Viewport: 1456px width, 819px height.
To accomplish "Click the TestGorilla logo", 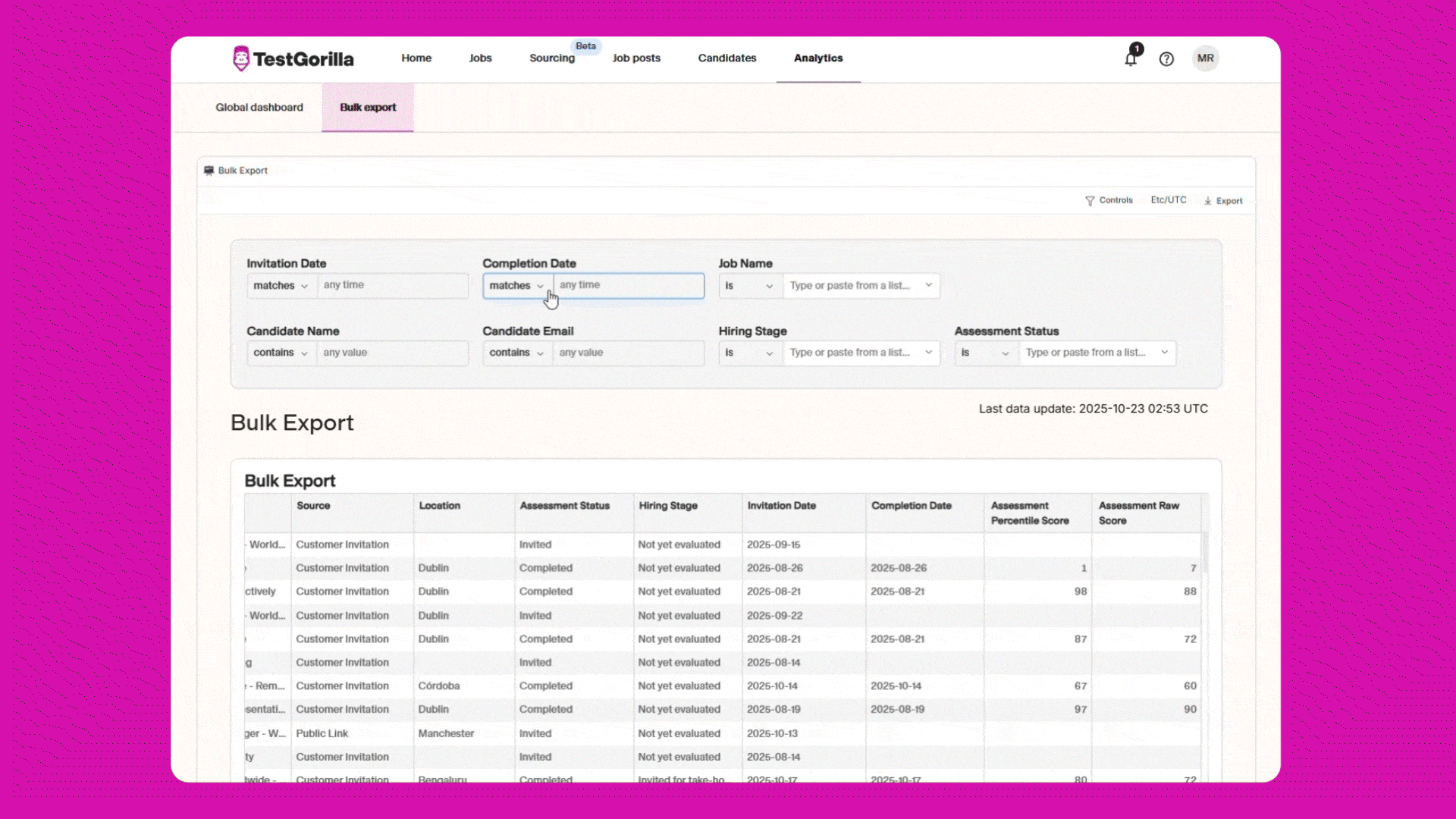I will coord(293,58).
